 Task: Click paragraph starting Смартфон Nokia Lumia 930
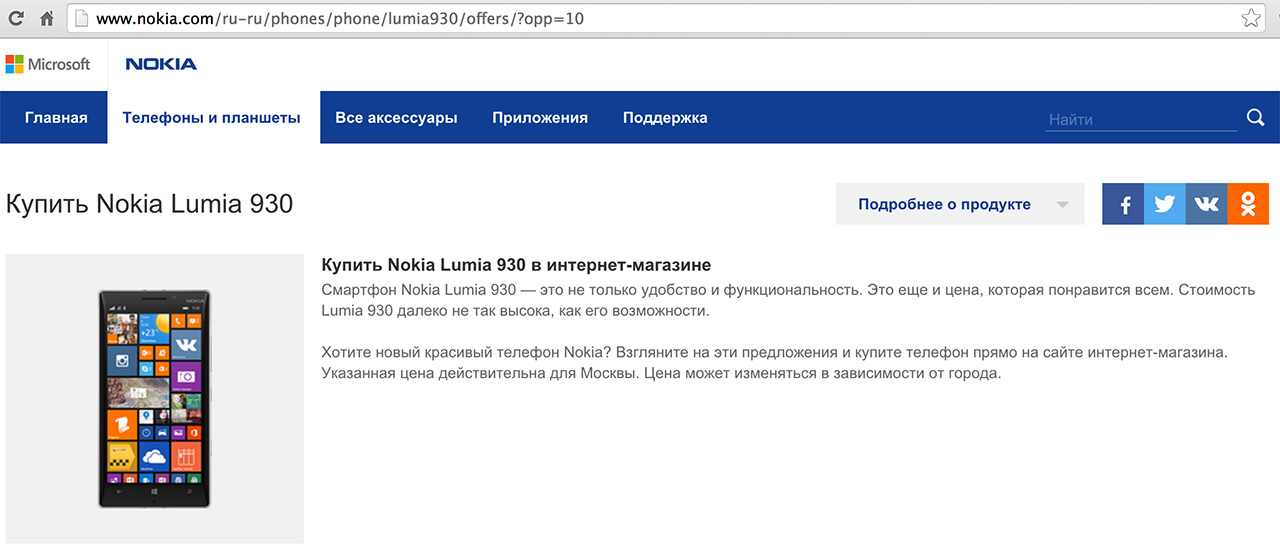click(788, 300)
